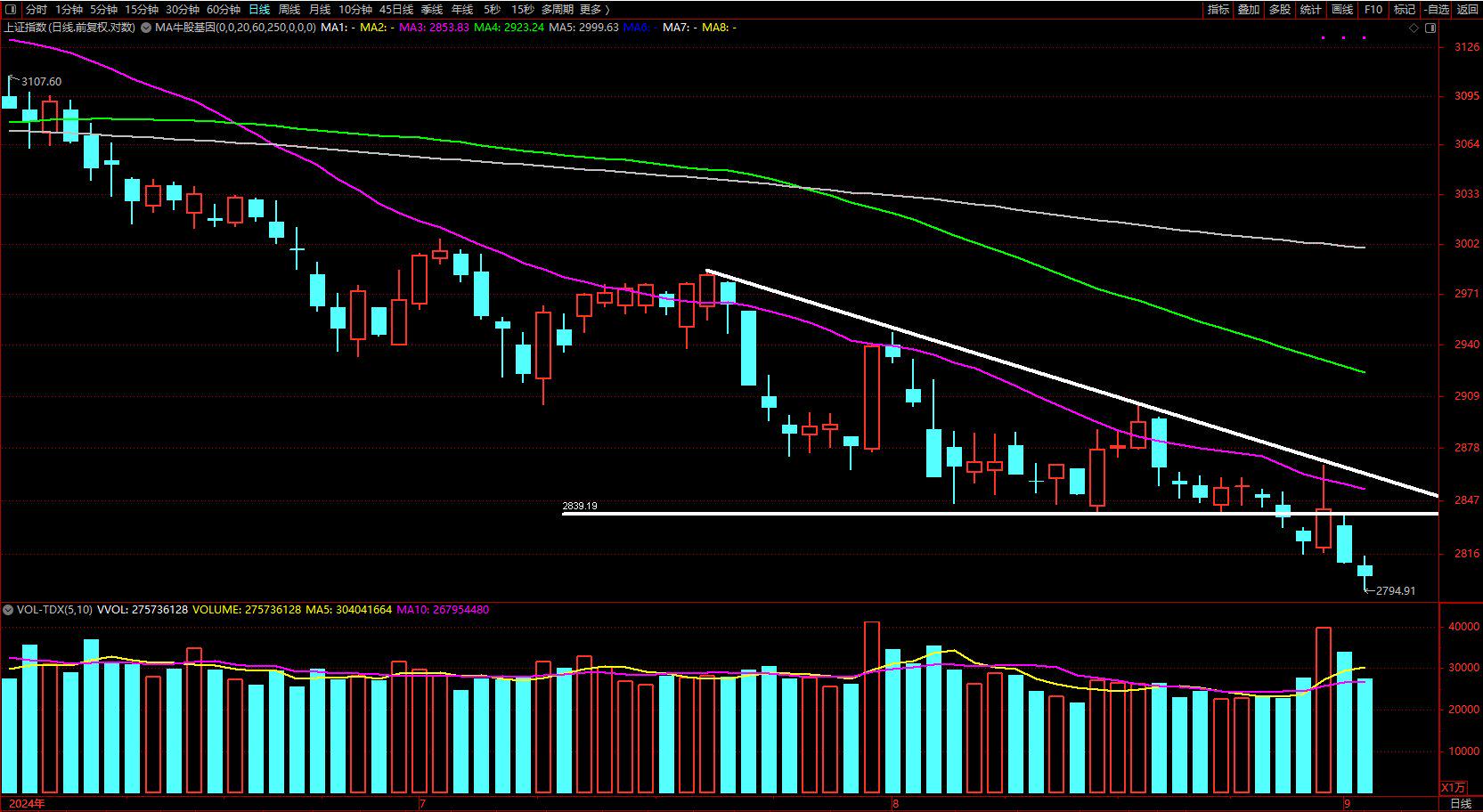Open the 画线 drawing tools
Viewport: 1483px width, 812px height.
click(x=1342, y=10)
